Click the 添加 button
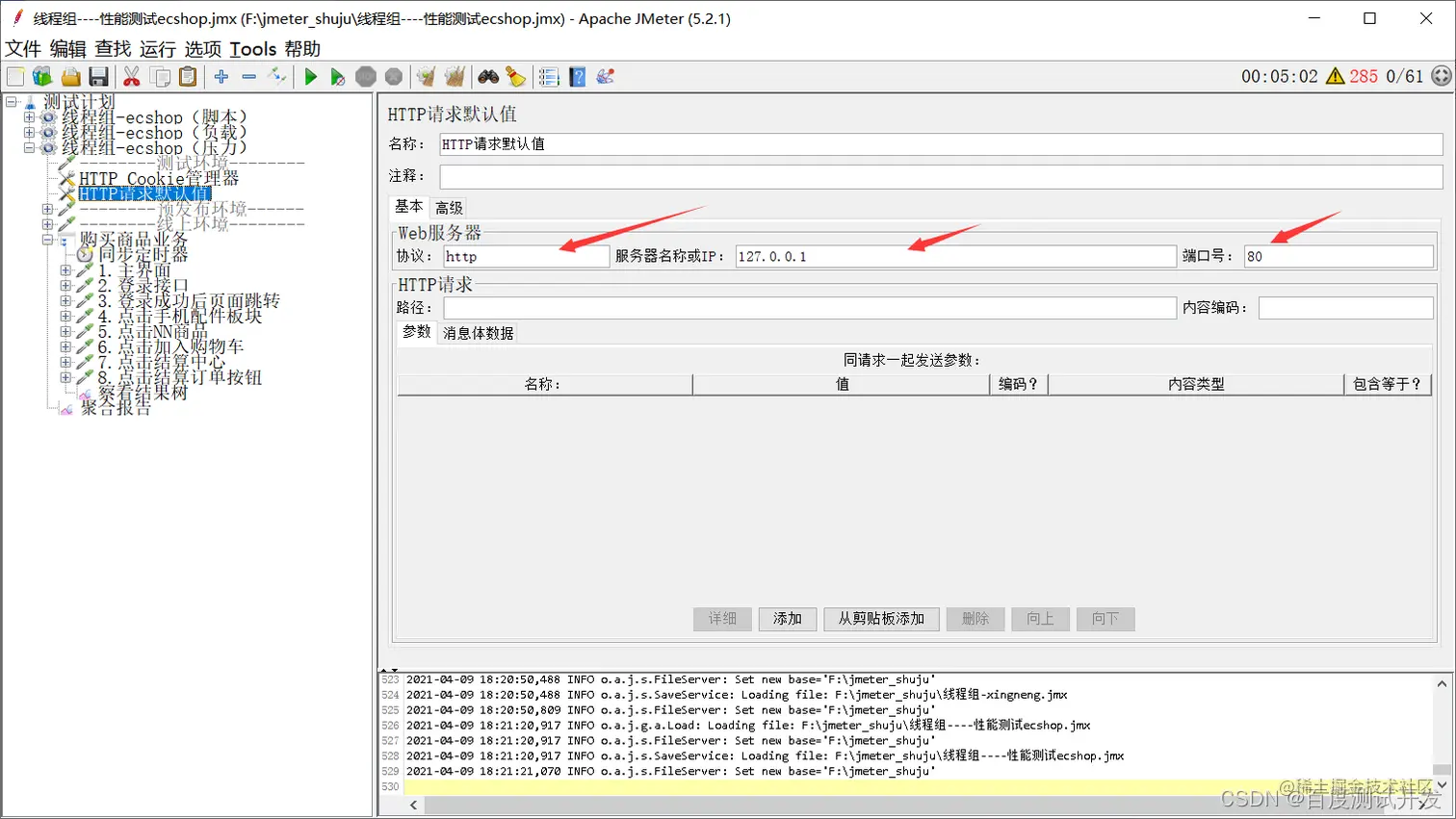The width and height of the screenshot is (1456, 819). (788, 619)
